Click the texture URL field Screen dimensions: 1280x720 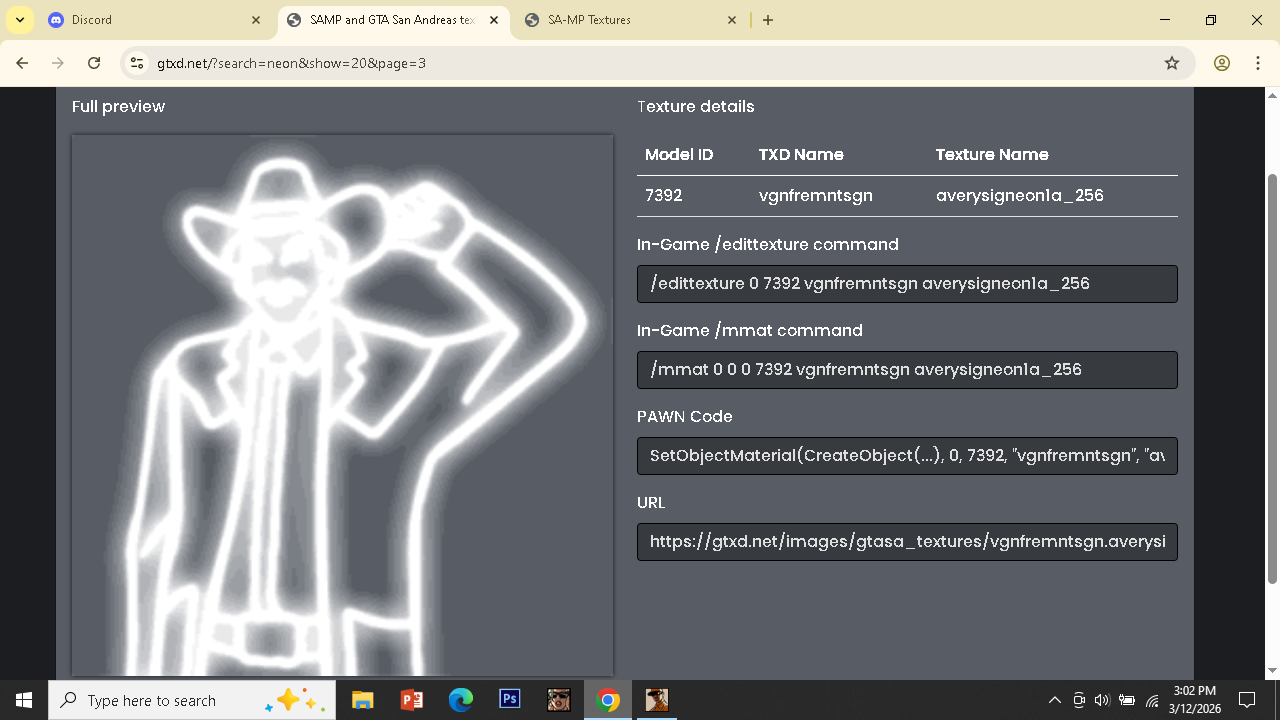point(907,542)
